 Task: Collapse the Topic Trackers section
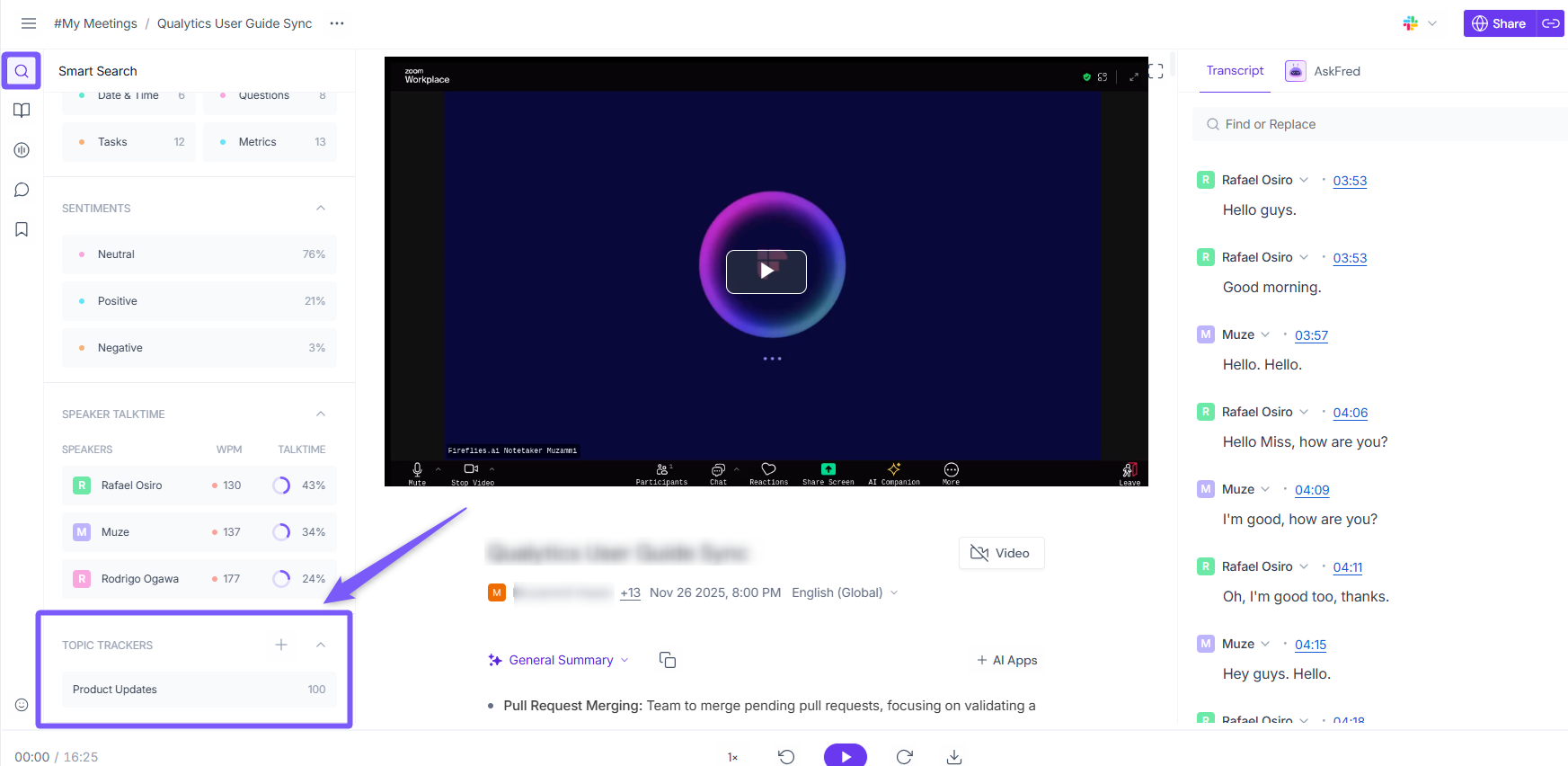(321, 645)
